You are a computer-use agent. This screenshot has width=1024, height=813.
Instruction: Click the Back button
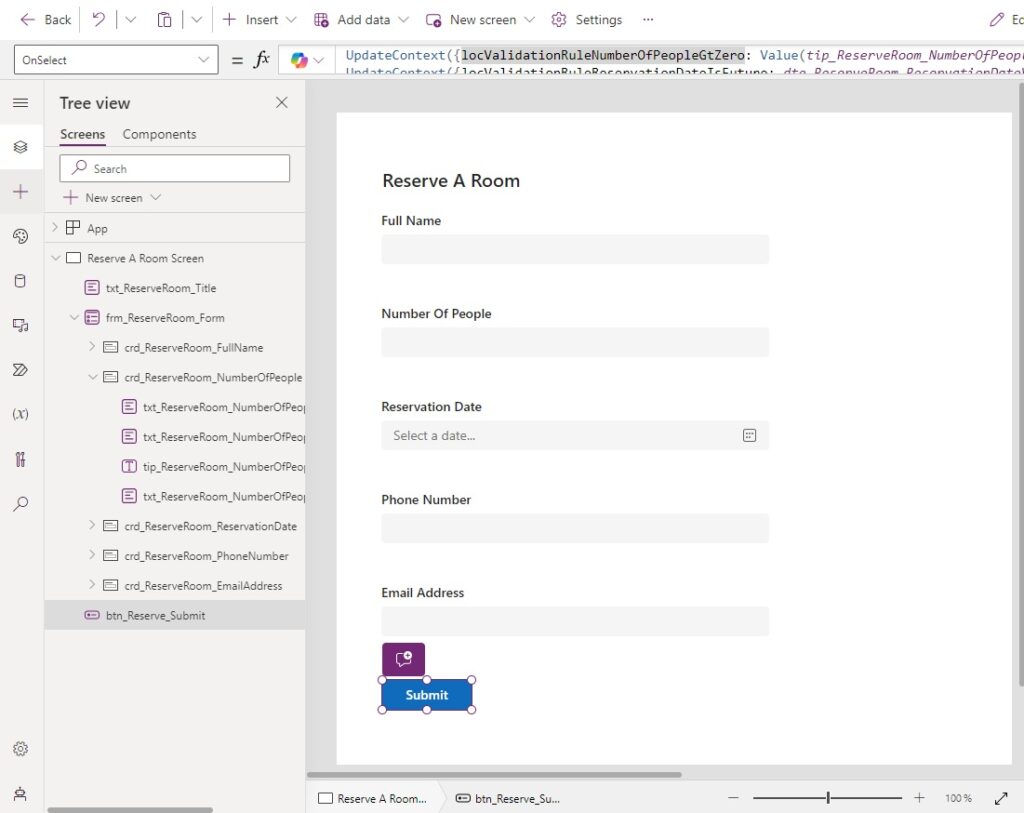(x=45, y=20)
